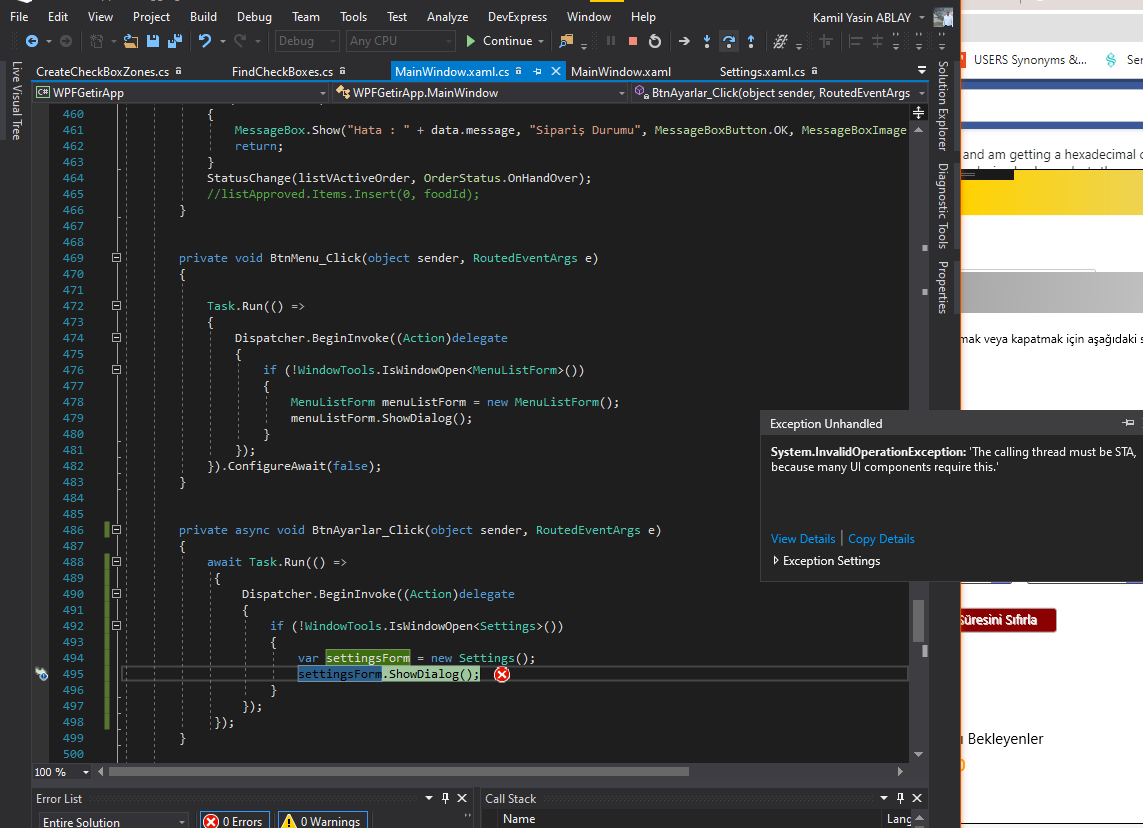Open the Entire Solution scope dropdown
Image resolution: width=1143 pixels, height=828 pixels.
pos(113,821)
